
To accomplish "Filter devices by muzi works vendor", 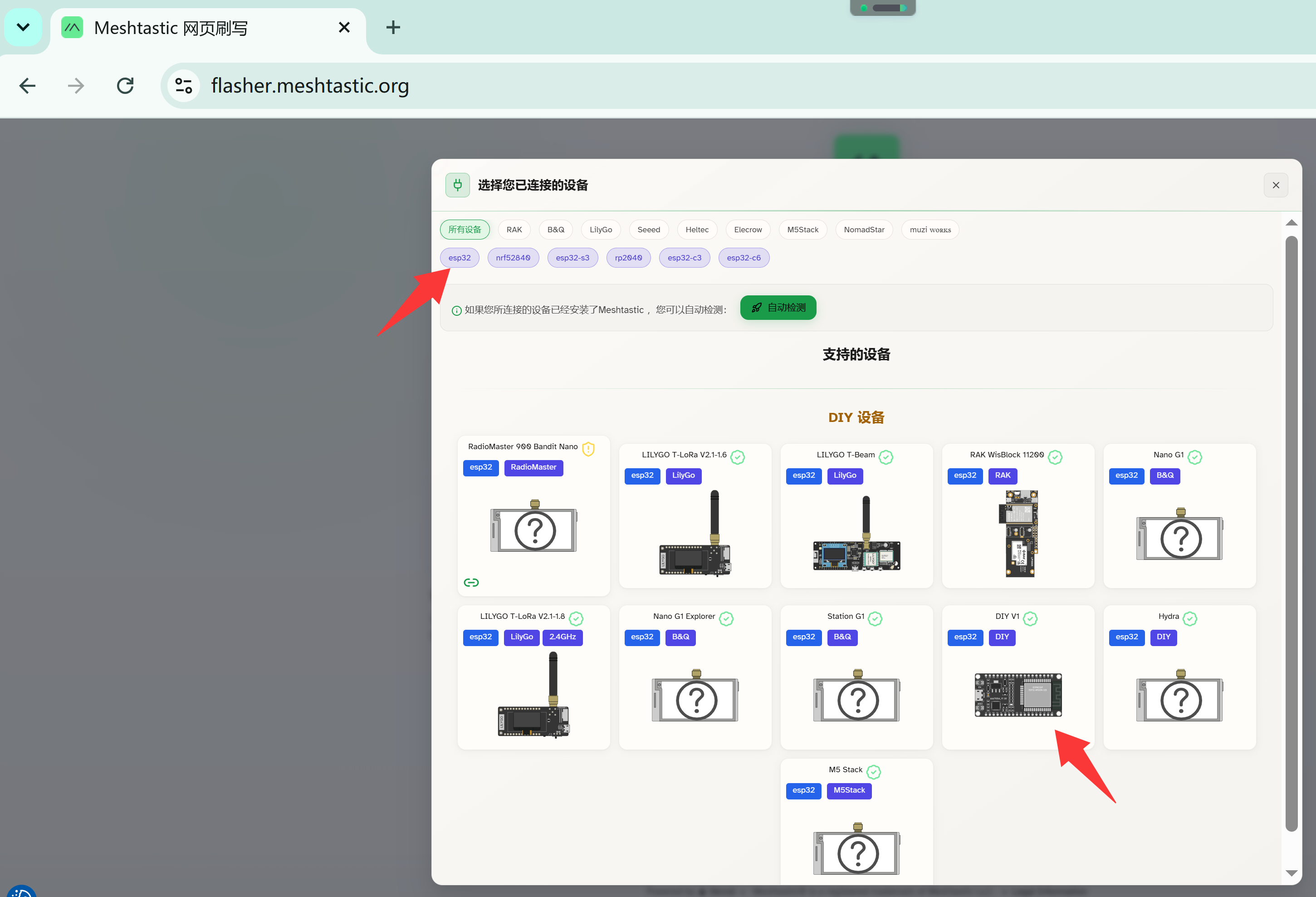I will tap(930, 229).
